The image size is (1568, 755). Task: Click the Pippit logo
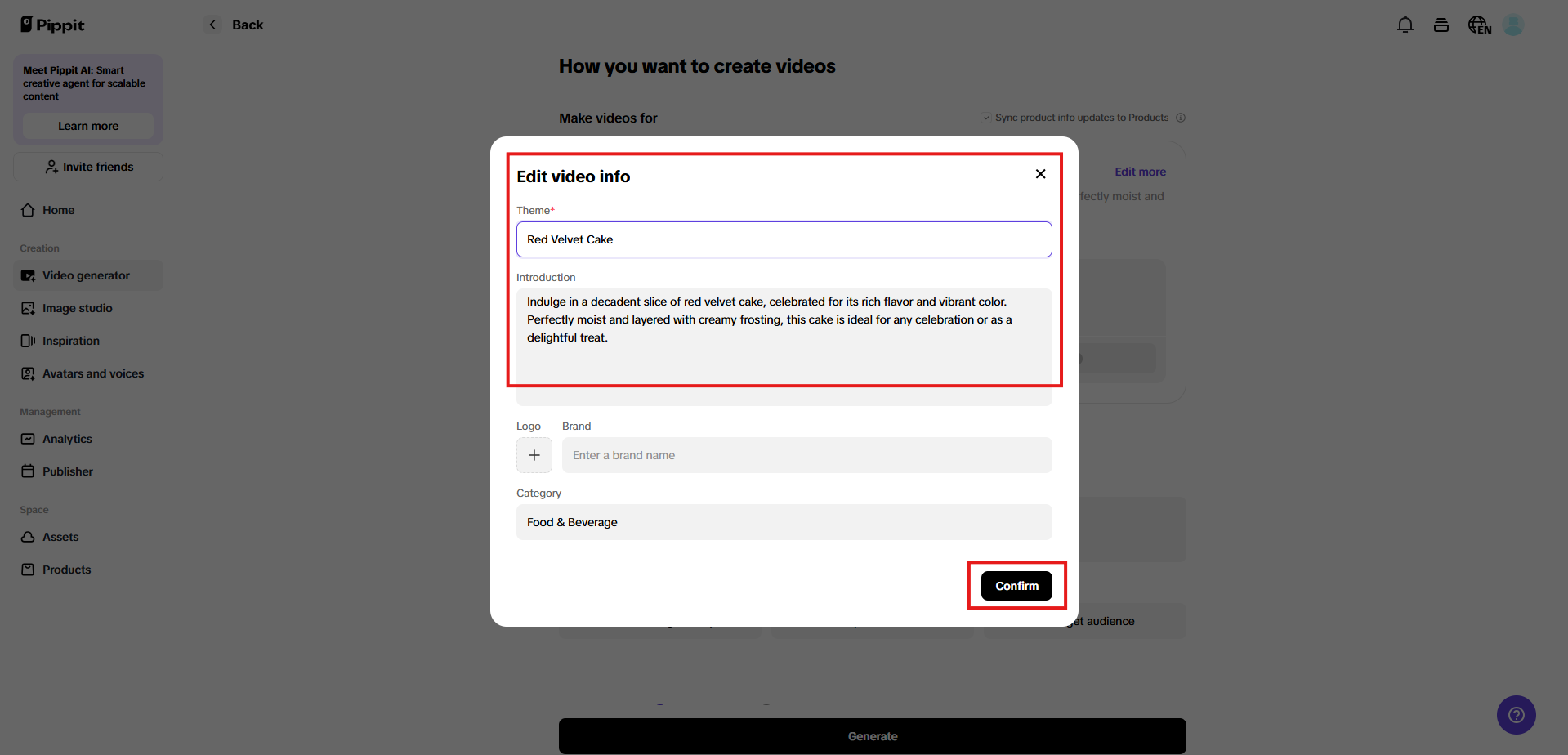point(51,25)
